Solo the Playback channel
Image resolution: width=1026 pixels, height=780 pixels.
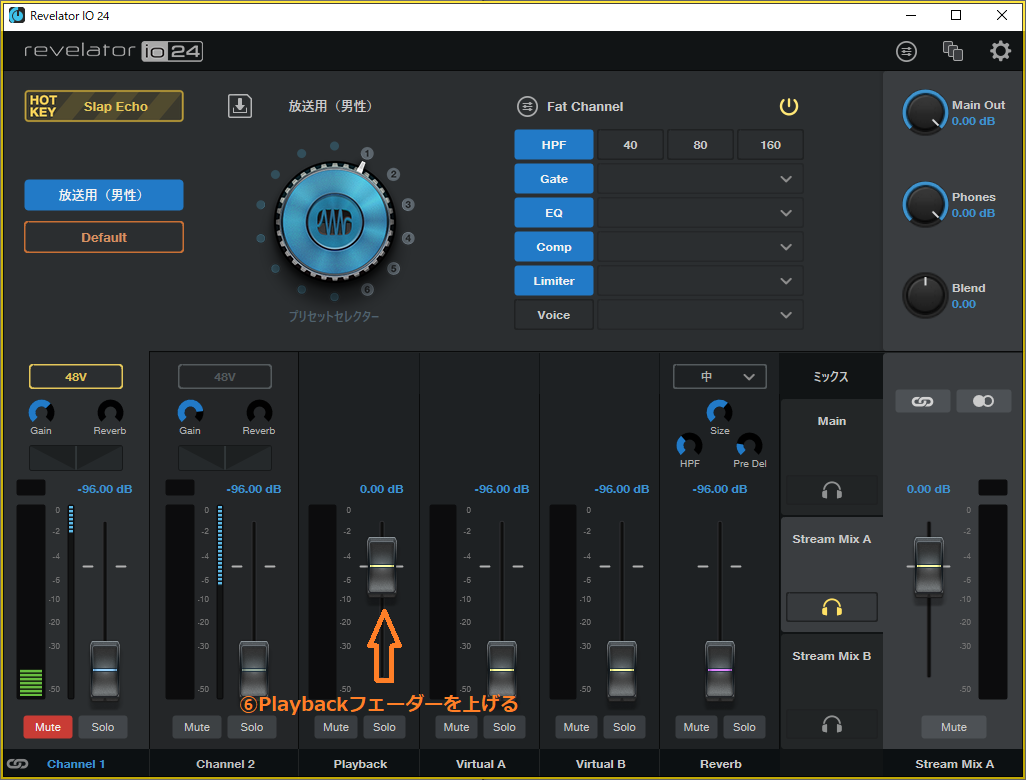(x=384, y=727)
